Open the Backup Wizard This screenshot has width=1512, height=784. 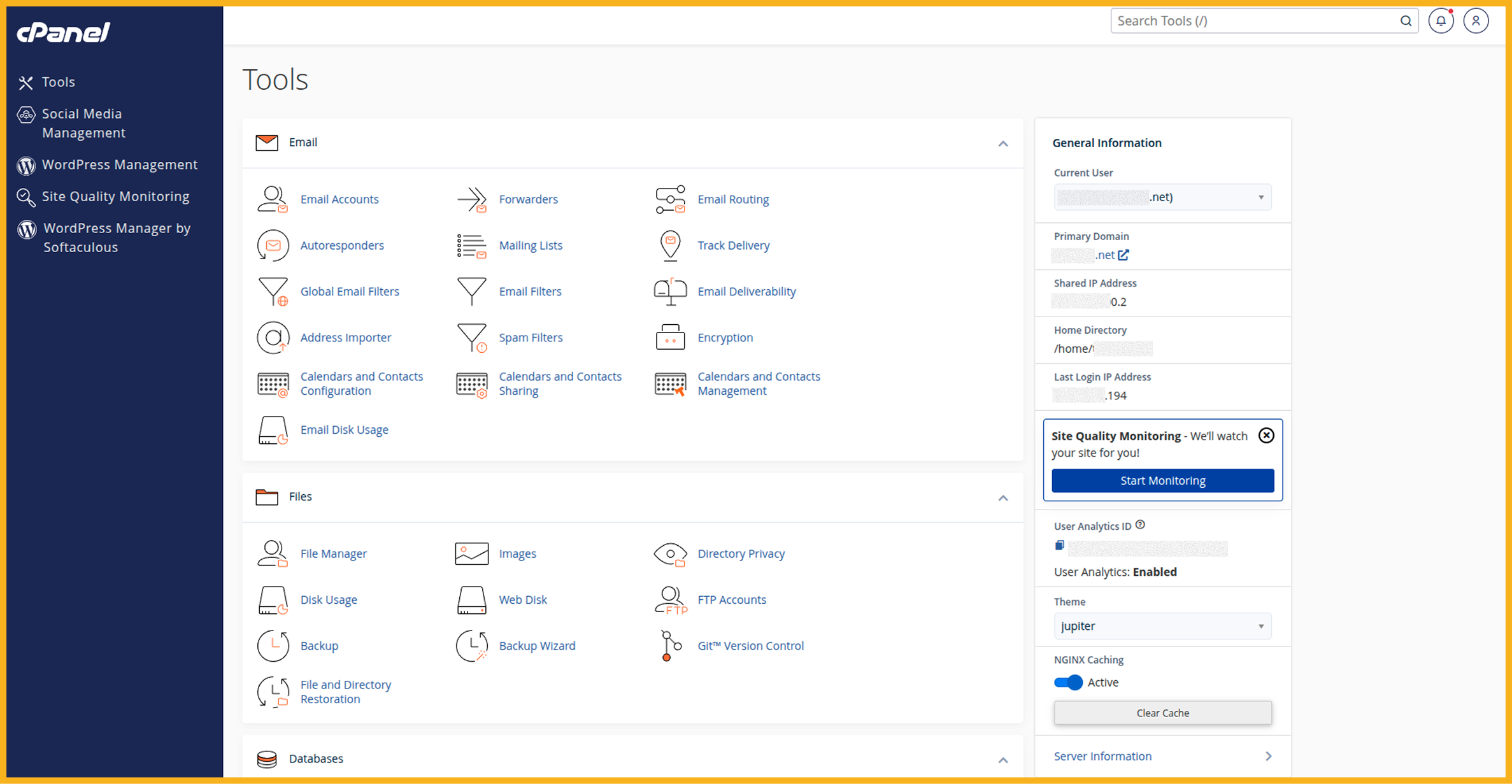tap(536, 645)
